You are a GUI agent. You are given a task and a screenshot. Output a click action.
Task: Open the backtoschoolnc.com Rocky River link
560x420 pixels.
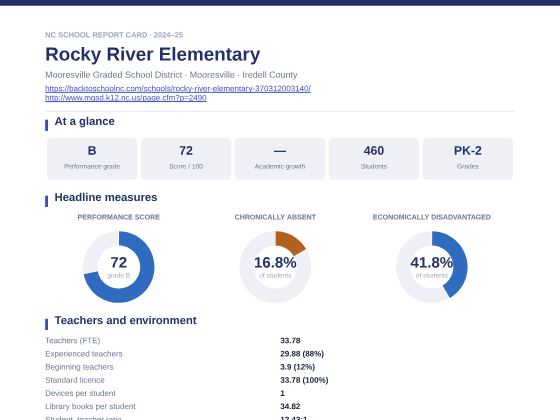[178, 88]
